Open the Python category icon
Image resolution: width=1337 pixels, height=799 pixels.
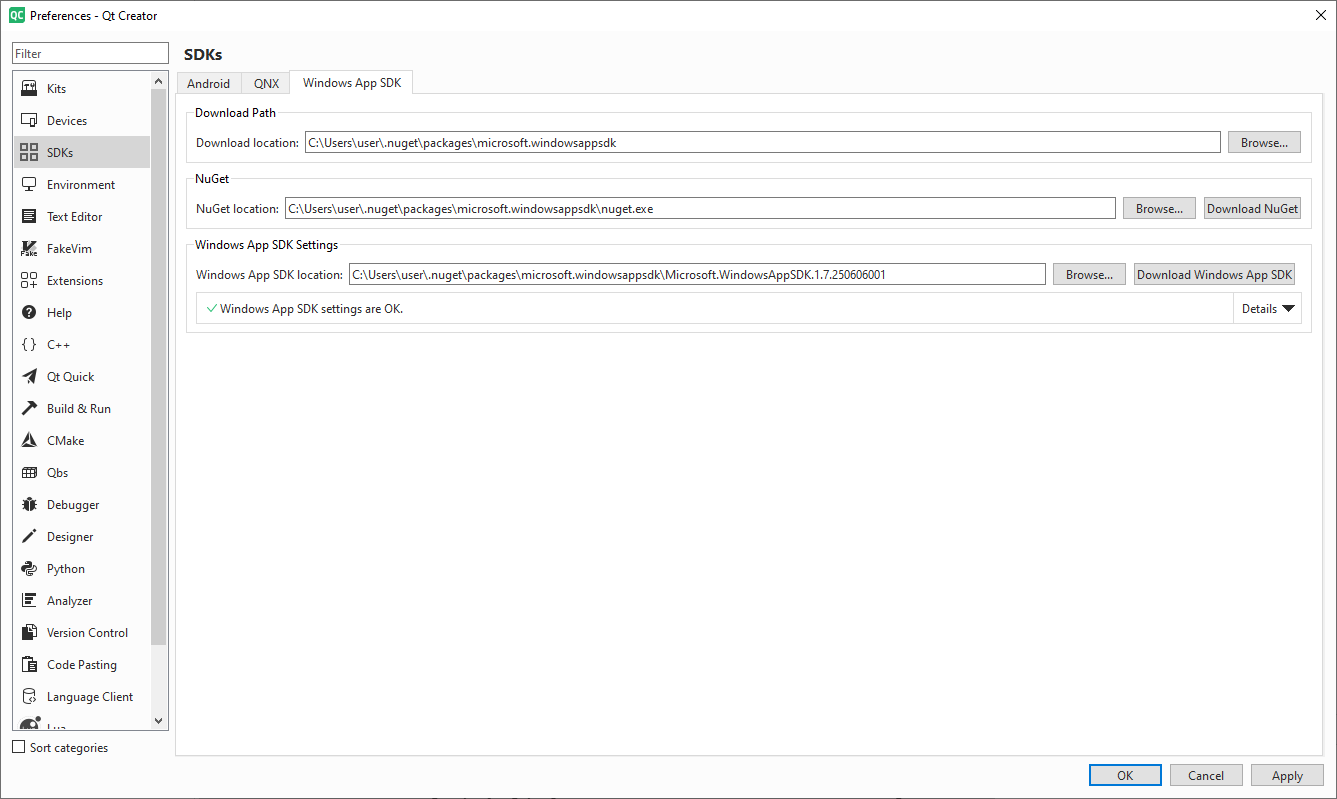click(x=29, y=569)
